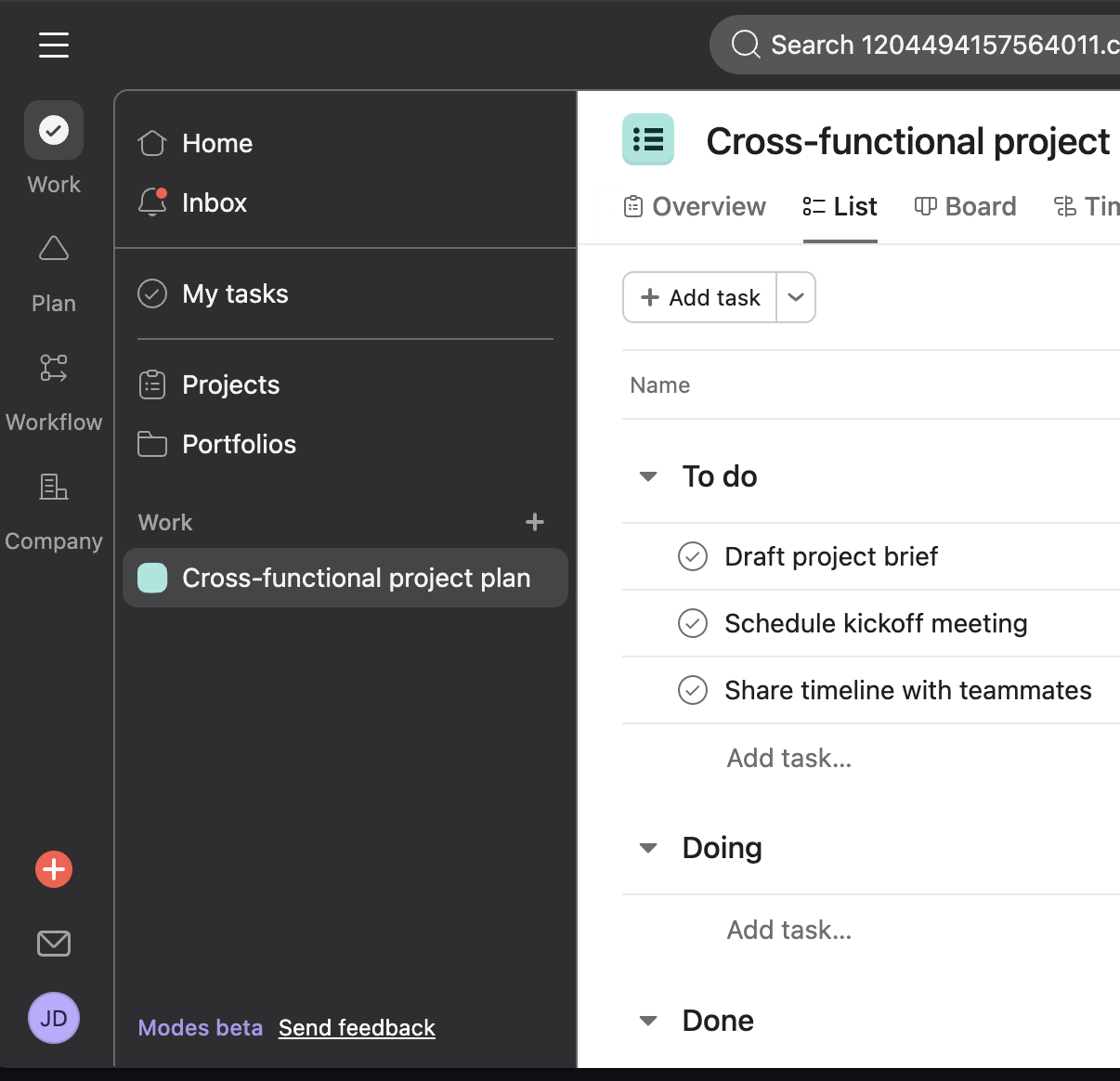Click the Add task button
This screenshot has width=1120, height=1081.
[x=700, y=297]
